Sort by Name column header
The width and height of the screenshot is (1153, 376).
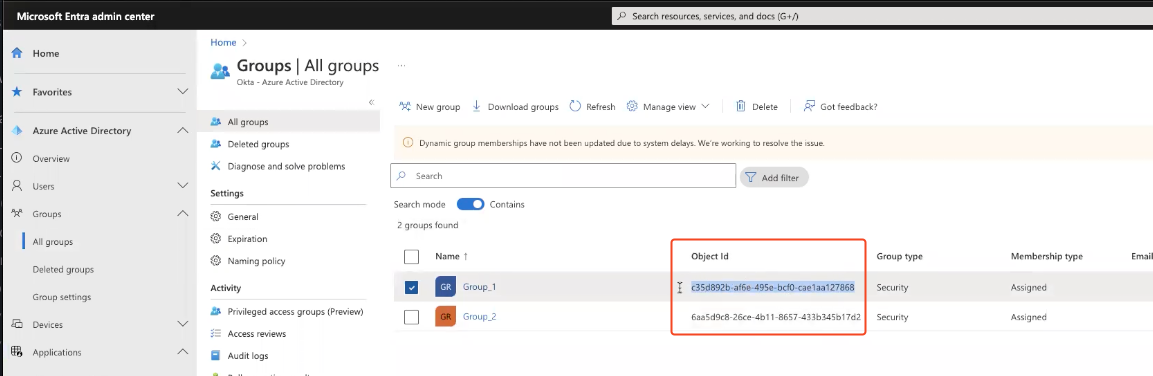click(451, 257)
